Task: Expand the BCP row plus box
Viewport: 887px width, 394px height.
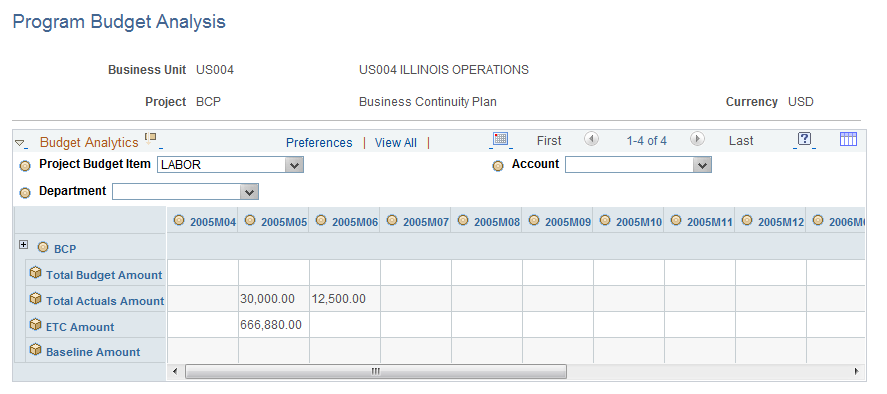Action: click(23, 245)
